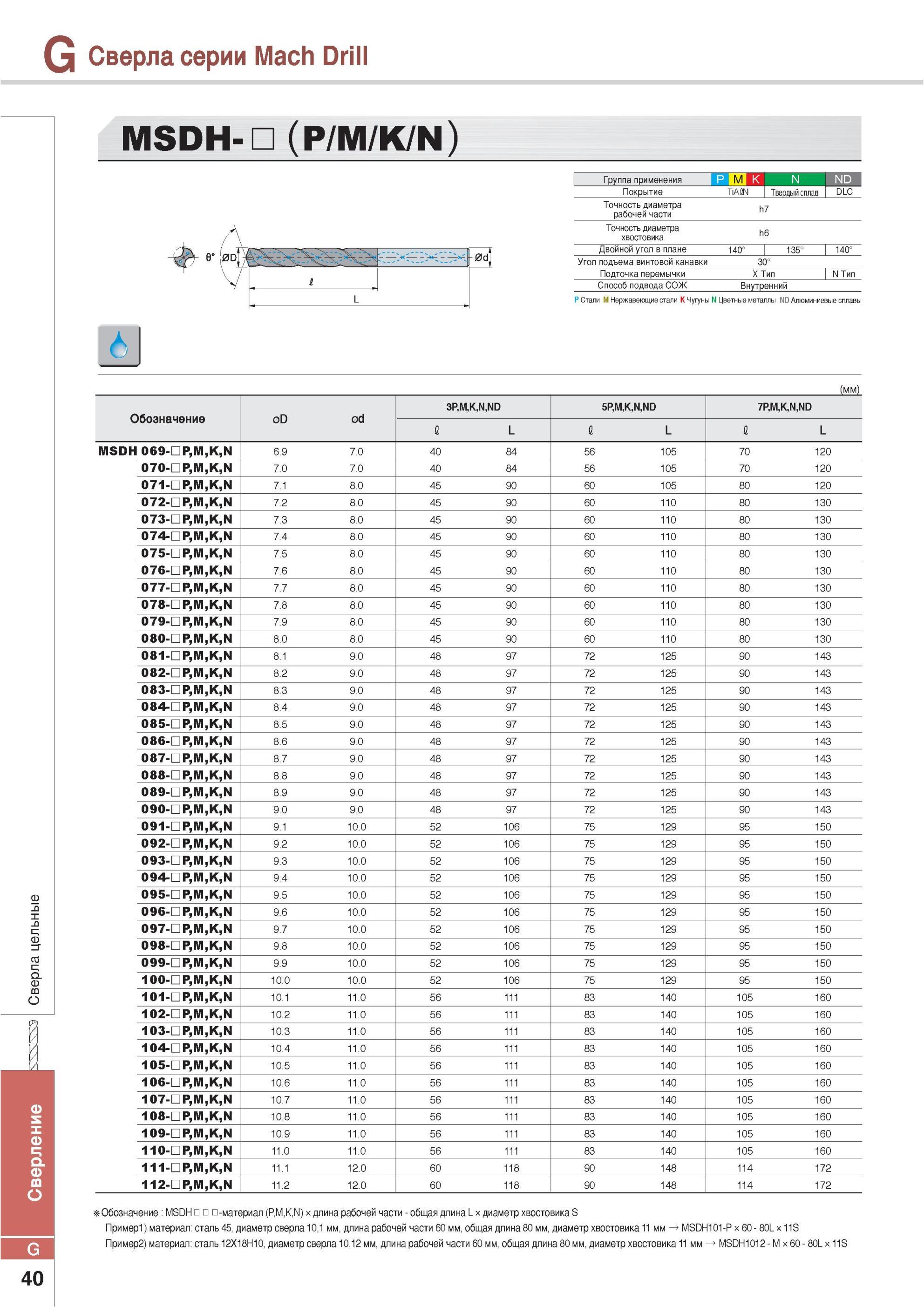Image resolution: width=924 pixels, height=1307 pixels.
Task: Click the 'Покрытие' row label
Action: tap(642, 192)
